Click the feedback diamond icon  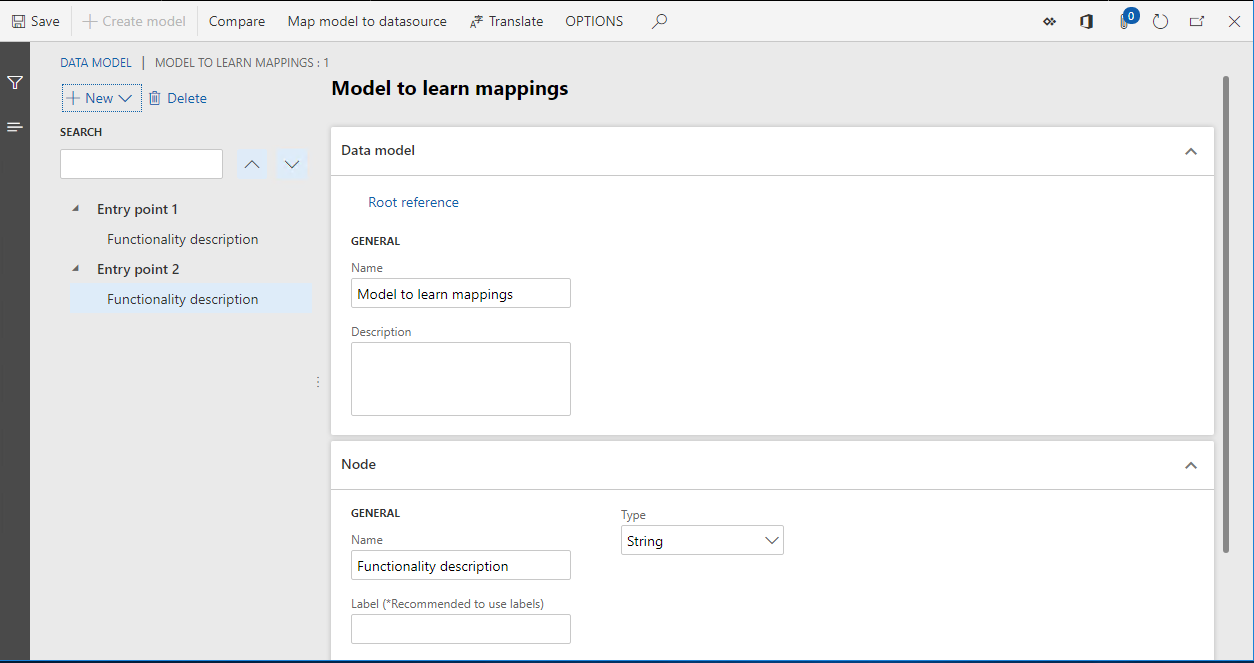(x=1049, y=20)
